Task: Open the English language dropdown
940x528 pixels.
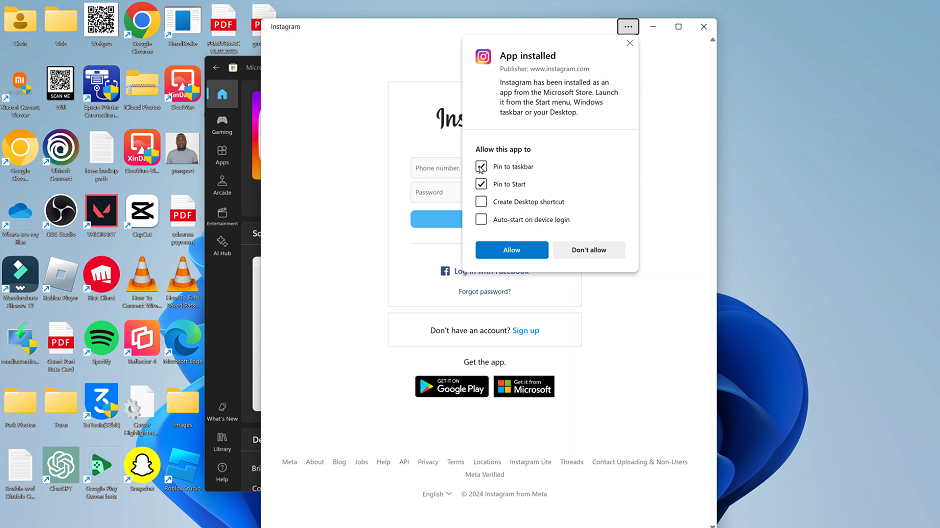Action: click(437, 494)
